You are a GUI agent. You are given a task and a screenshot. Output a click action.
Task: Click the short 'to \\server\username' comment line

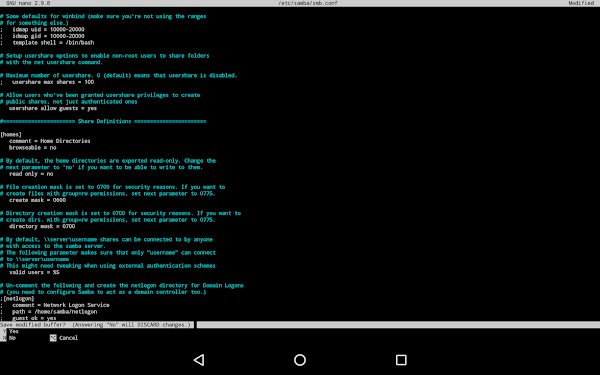[35, 259]
